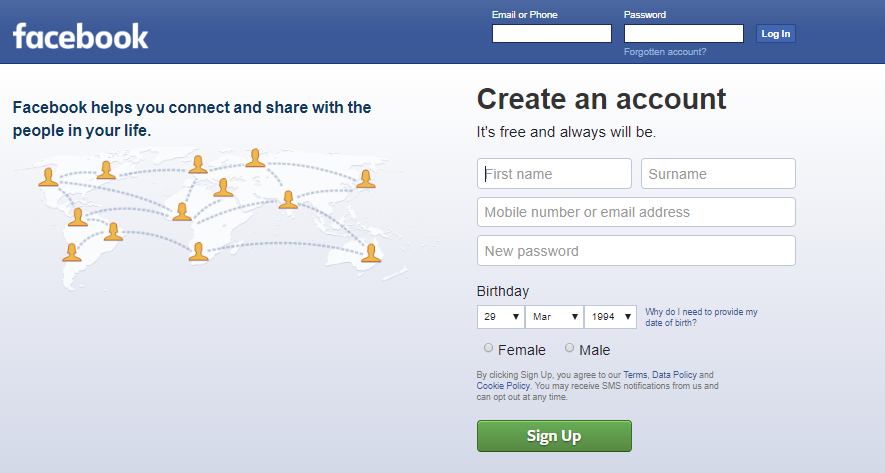The width and height of the screenshot is (885, 473).
Task: Click into the New password field
Action: tap(636, 251)
